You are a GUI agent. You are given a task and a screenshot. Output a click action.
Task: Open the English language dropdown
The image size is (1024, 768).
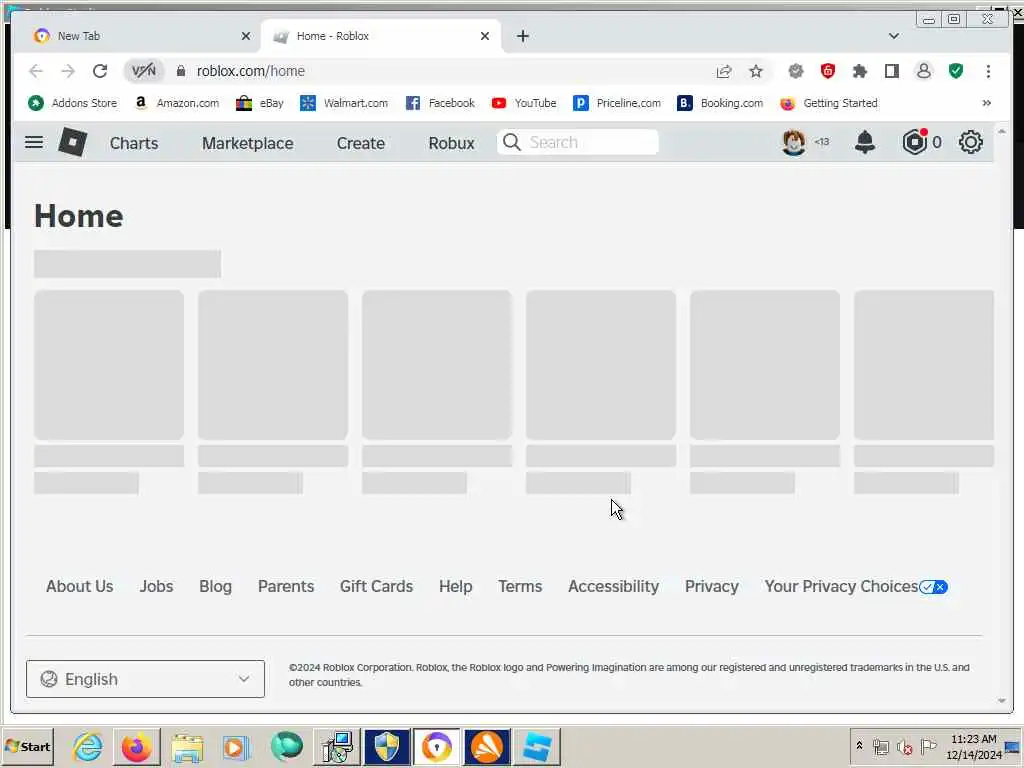click(145, 679)
